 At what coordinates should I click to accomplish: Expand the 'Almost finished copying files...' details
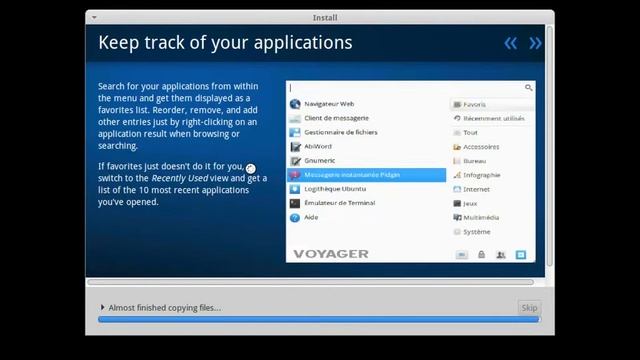102,307
